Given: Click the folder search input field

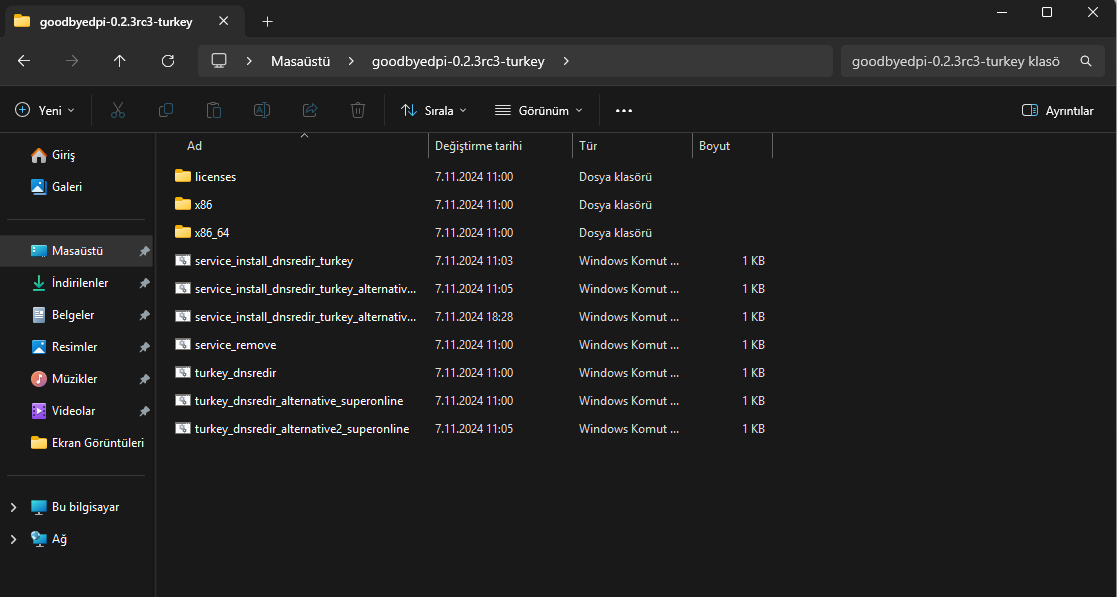Looking at the screenshot, I should coord(955,61).
